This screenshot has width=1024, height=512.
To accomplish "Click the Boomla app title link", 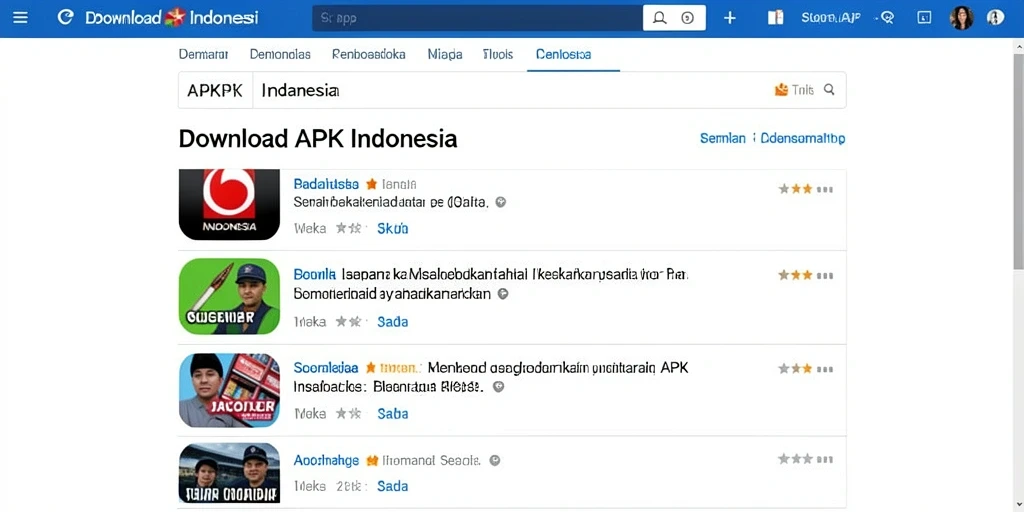I will pyautogui.click(x=315, y=274).
